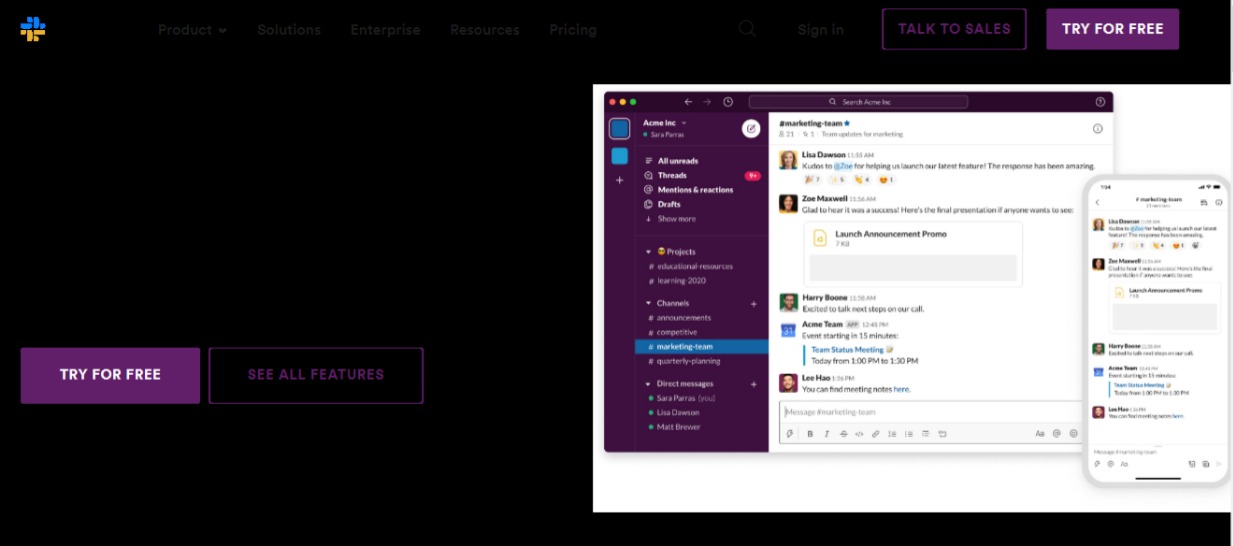Open the Launch Announcement Promo file
This screenshot has width=1233, height=546.
pyautogui.click(x=913, y=254)
